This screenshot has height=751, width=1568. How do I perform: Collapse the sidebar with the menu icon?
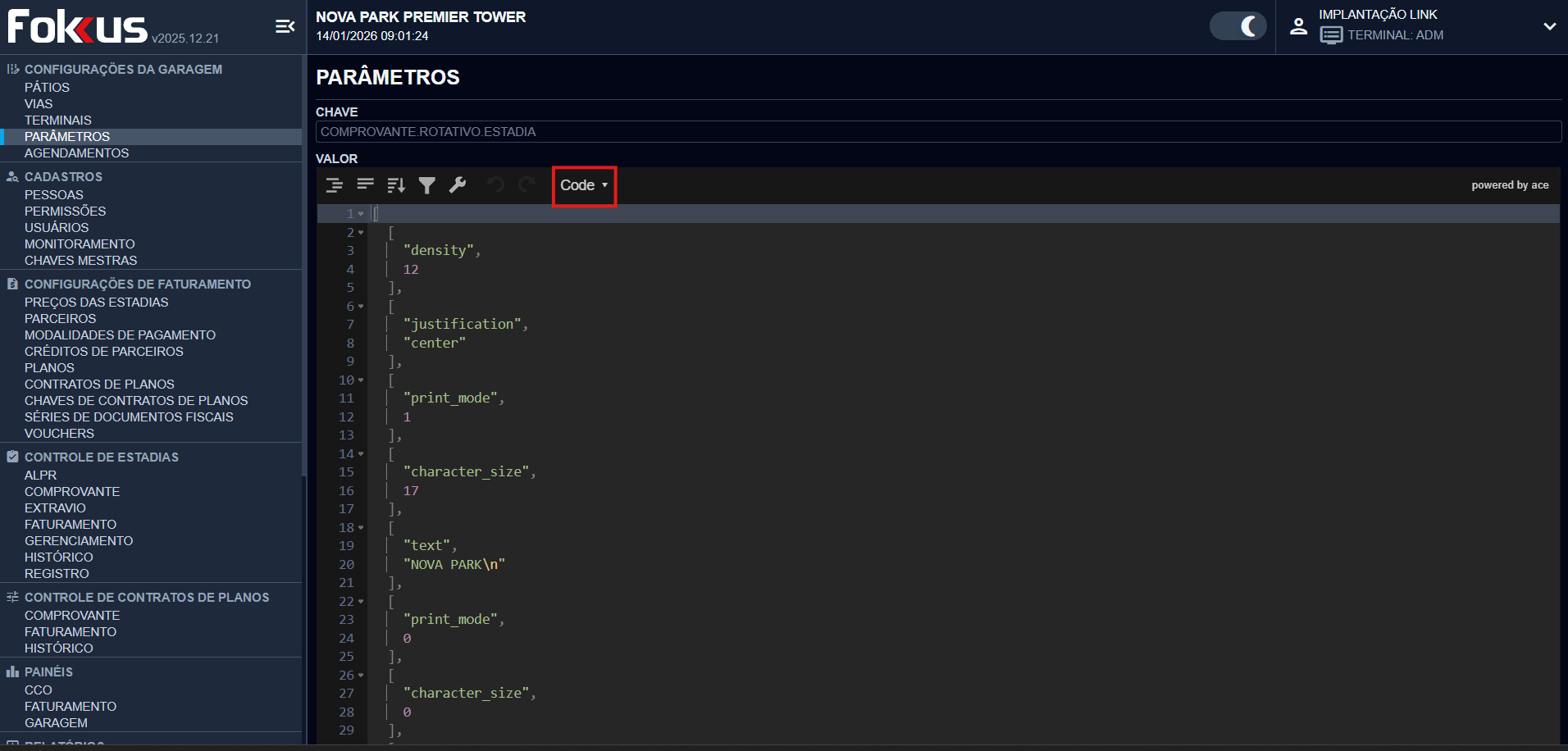coord(285,27)
